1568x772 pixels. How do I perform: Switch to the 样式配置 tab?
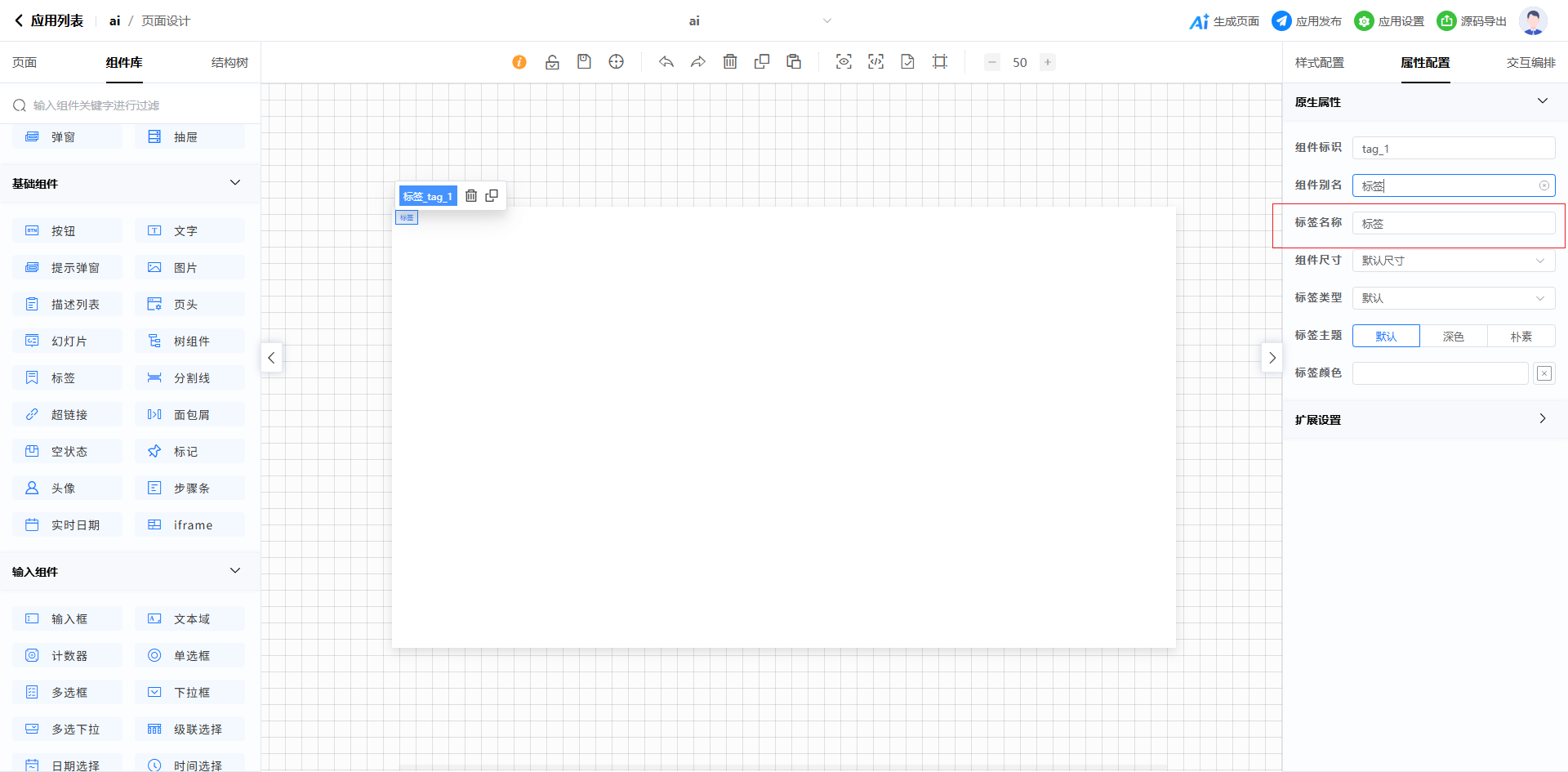click(x=1319, y=63)
